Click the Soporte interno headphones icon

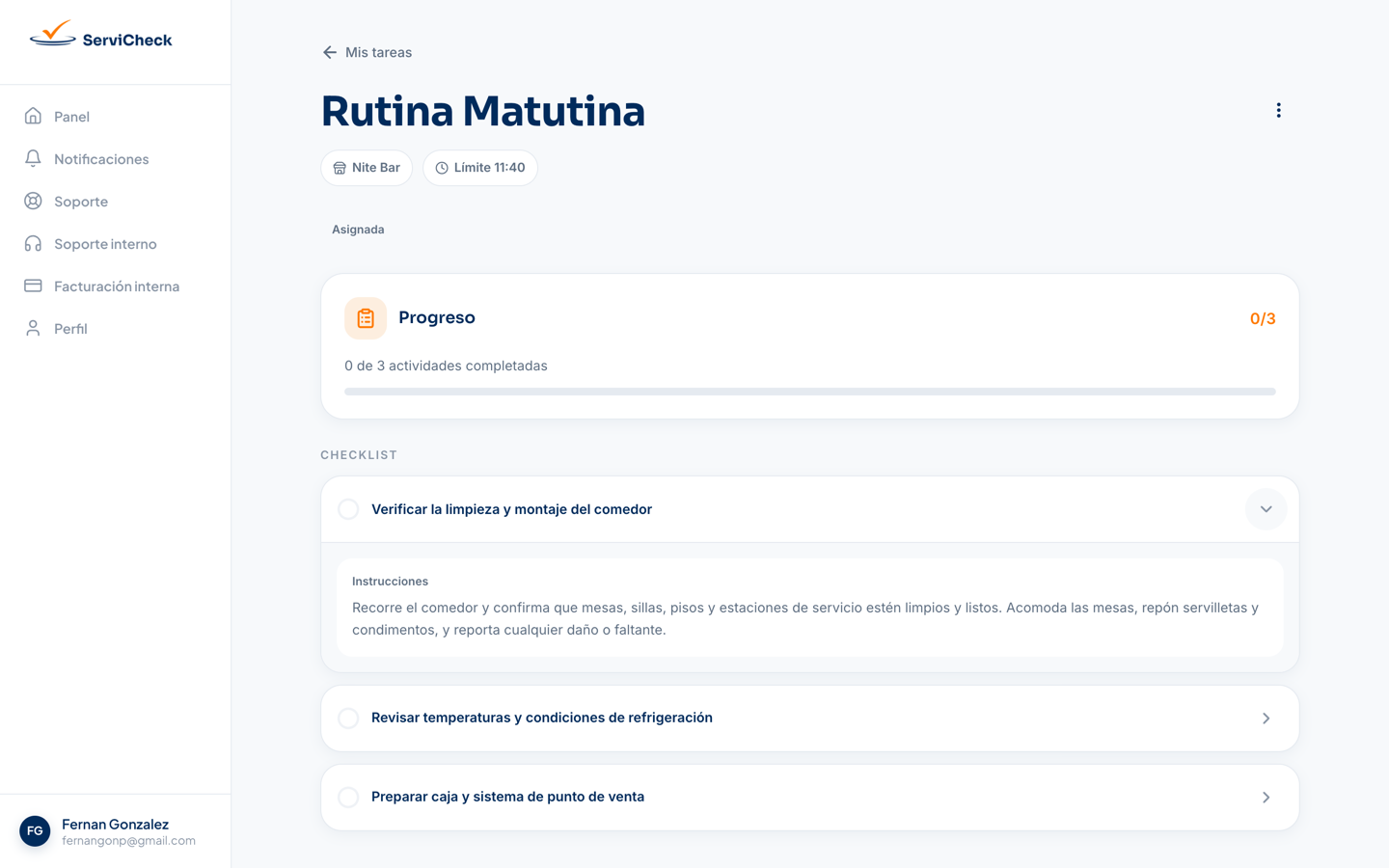(33, 243)
